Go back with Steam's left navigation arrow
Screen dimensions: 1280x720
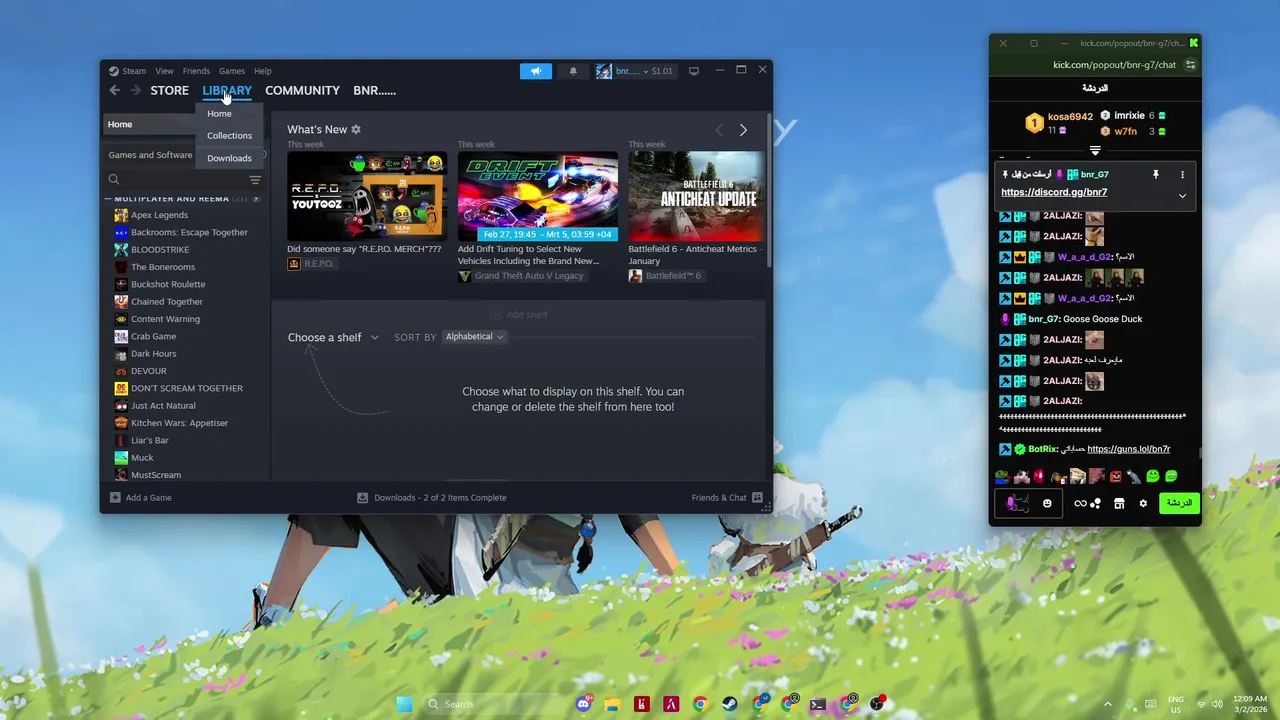[114, 90]
